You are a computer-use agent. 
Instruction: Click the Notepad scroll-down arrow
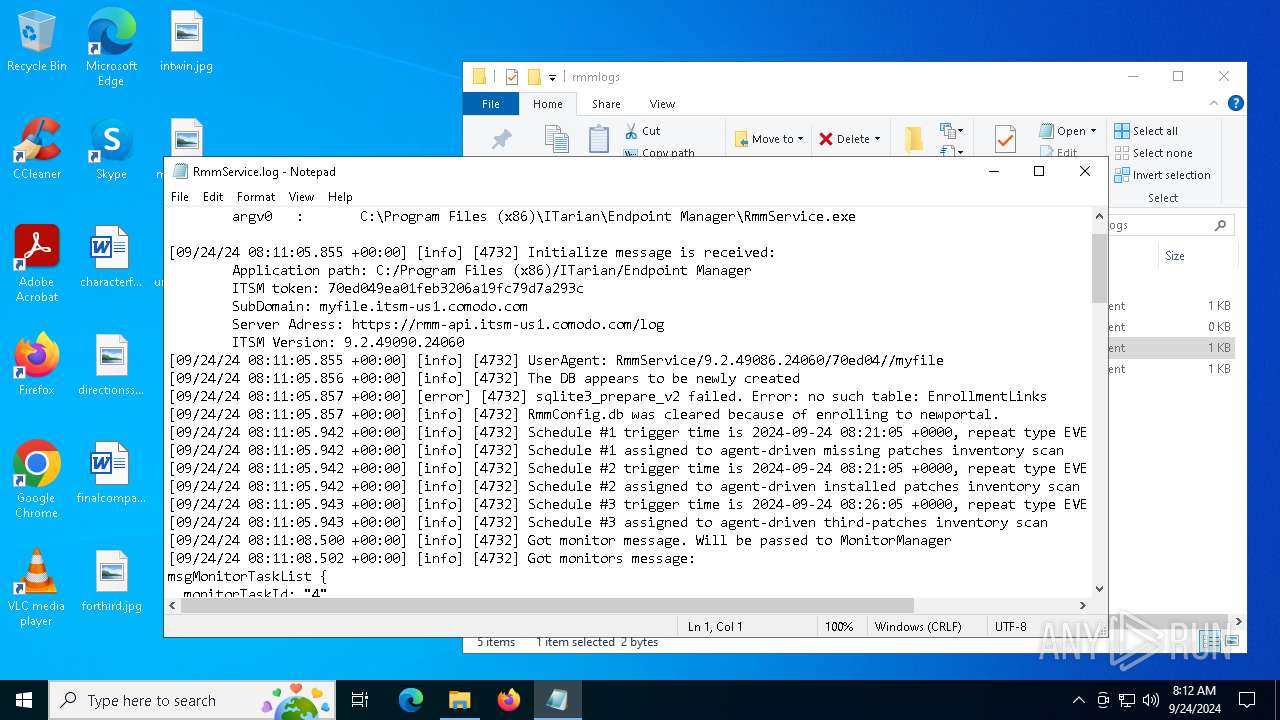coord(1099,589)
